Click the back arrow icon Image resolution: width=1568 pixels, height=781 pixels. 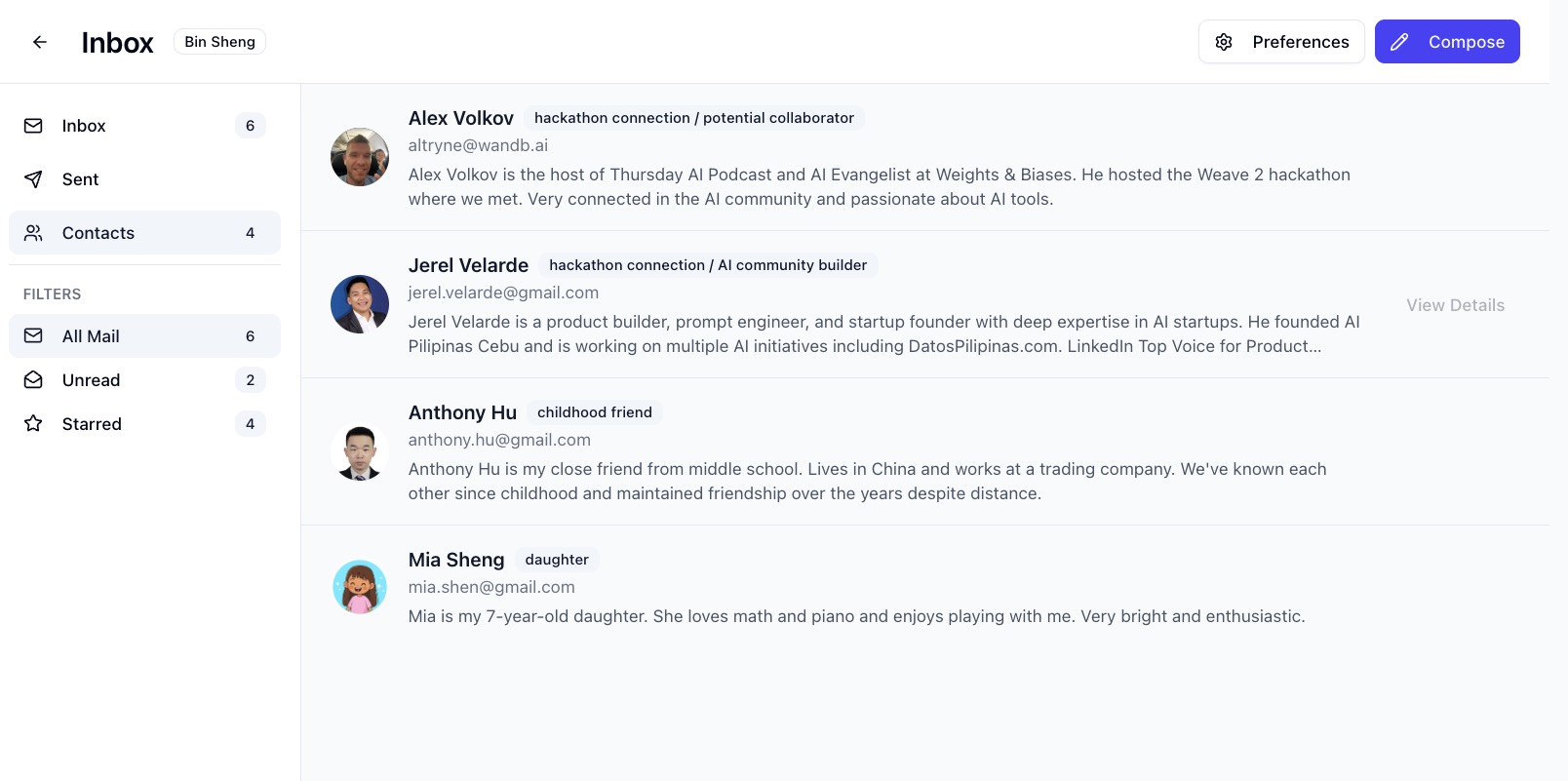click(x=40, y=42)
